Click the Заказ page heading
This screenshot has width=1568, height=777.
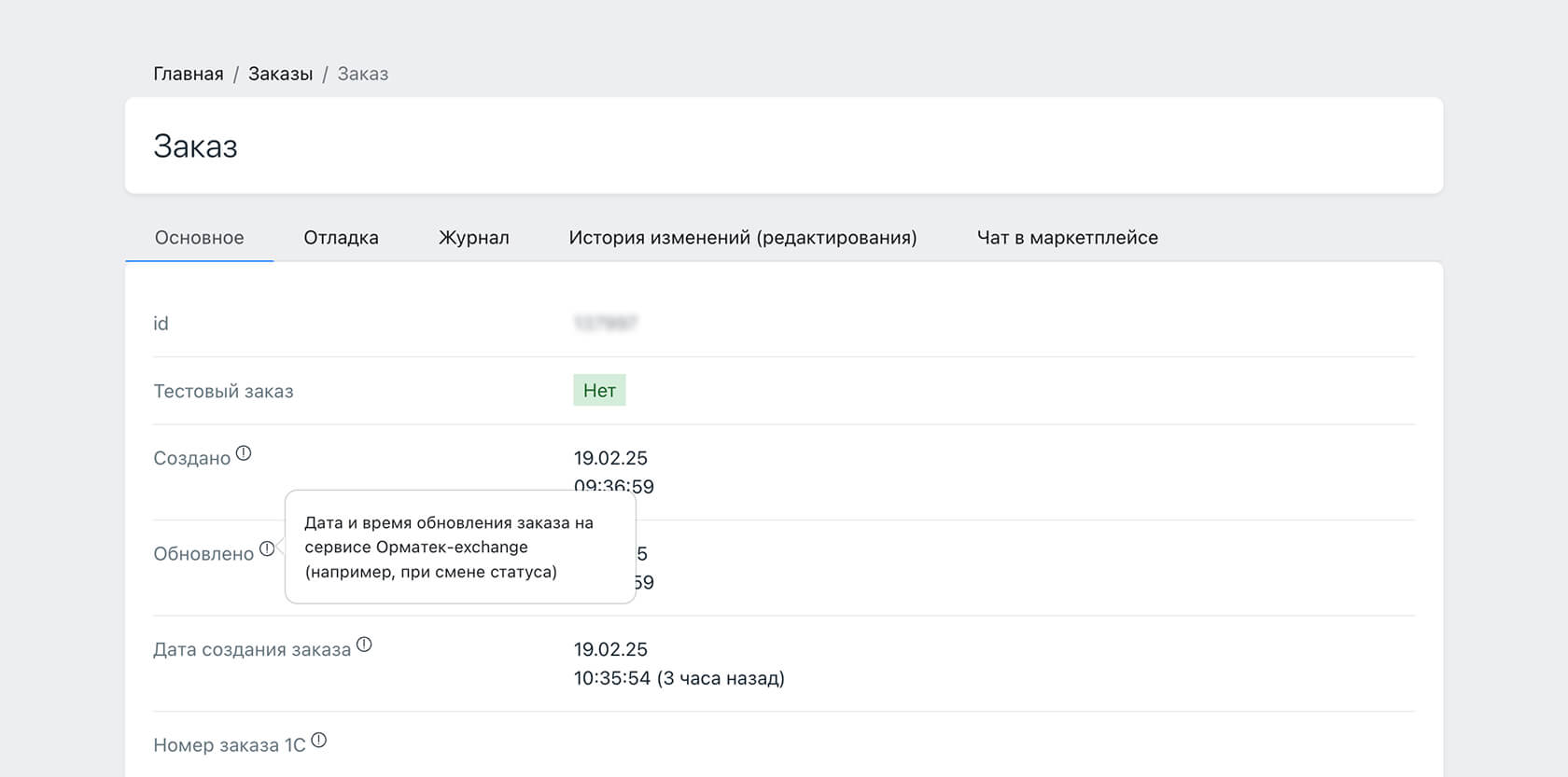(x=195, y=146)
